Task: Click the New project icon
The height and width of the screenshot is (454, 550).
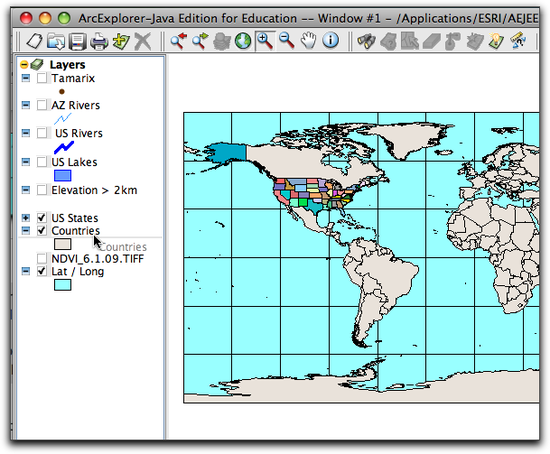Action: 34,41
